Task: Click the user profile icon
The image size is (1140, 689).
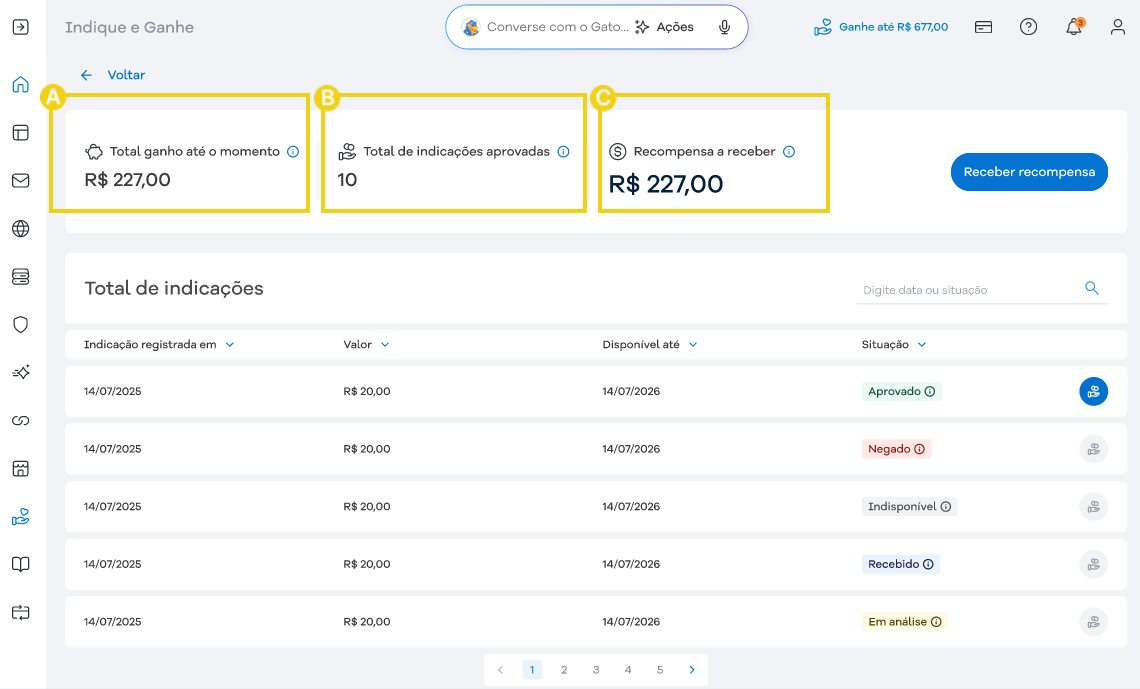Action: [1118, 27]
